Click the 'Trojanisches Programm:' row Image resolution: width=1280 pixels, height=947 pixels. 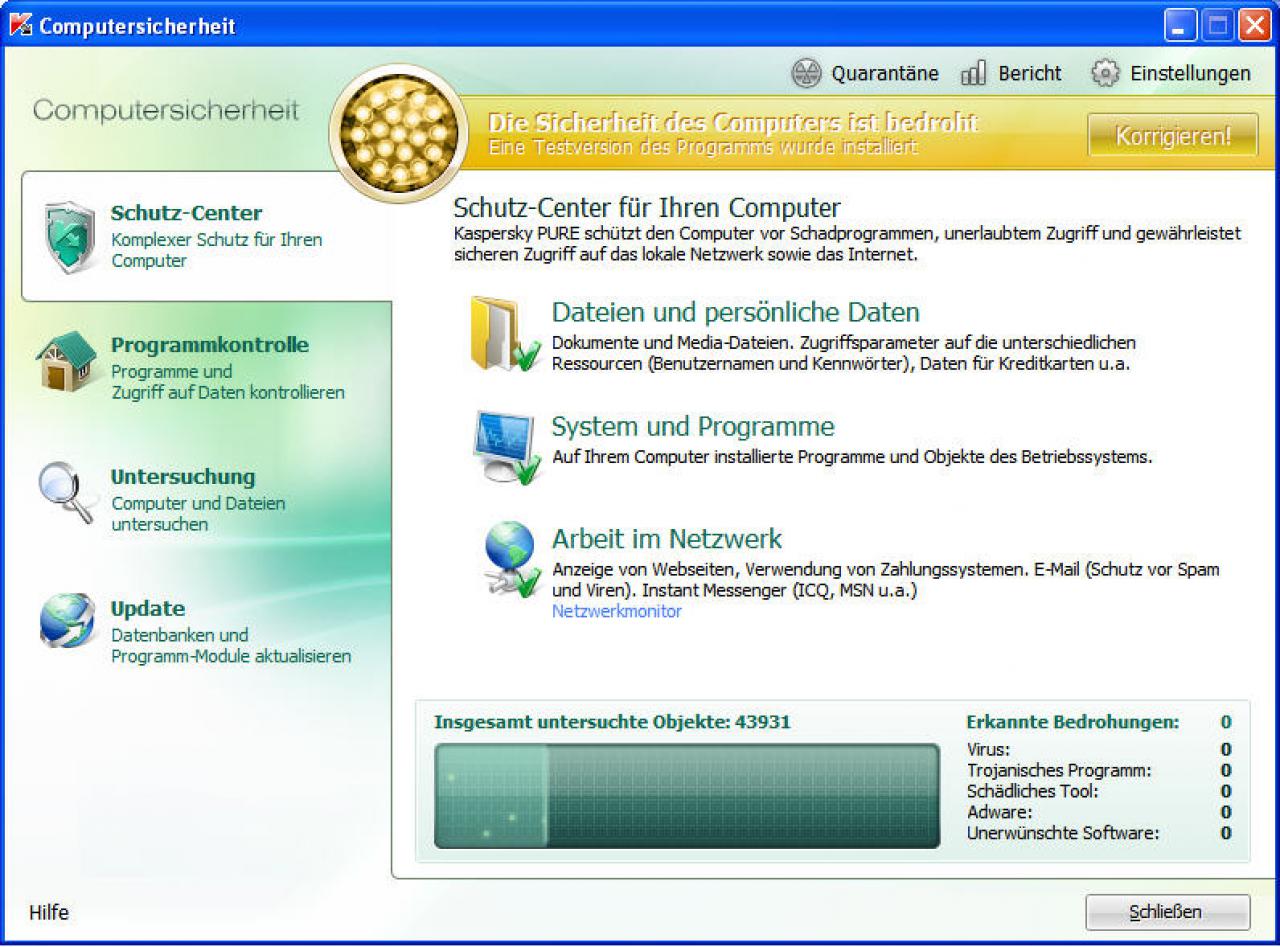1099,771
